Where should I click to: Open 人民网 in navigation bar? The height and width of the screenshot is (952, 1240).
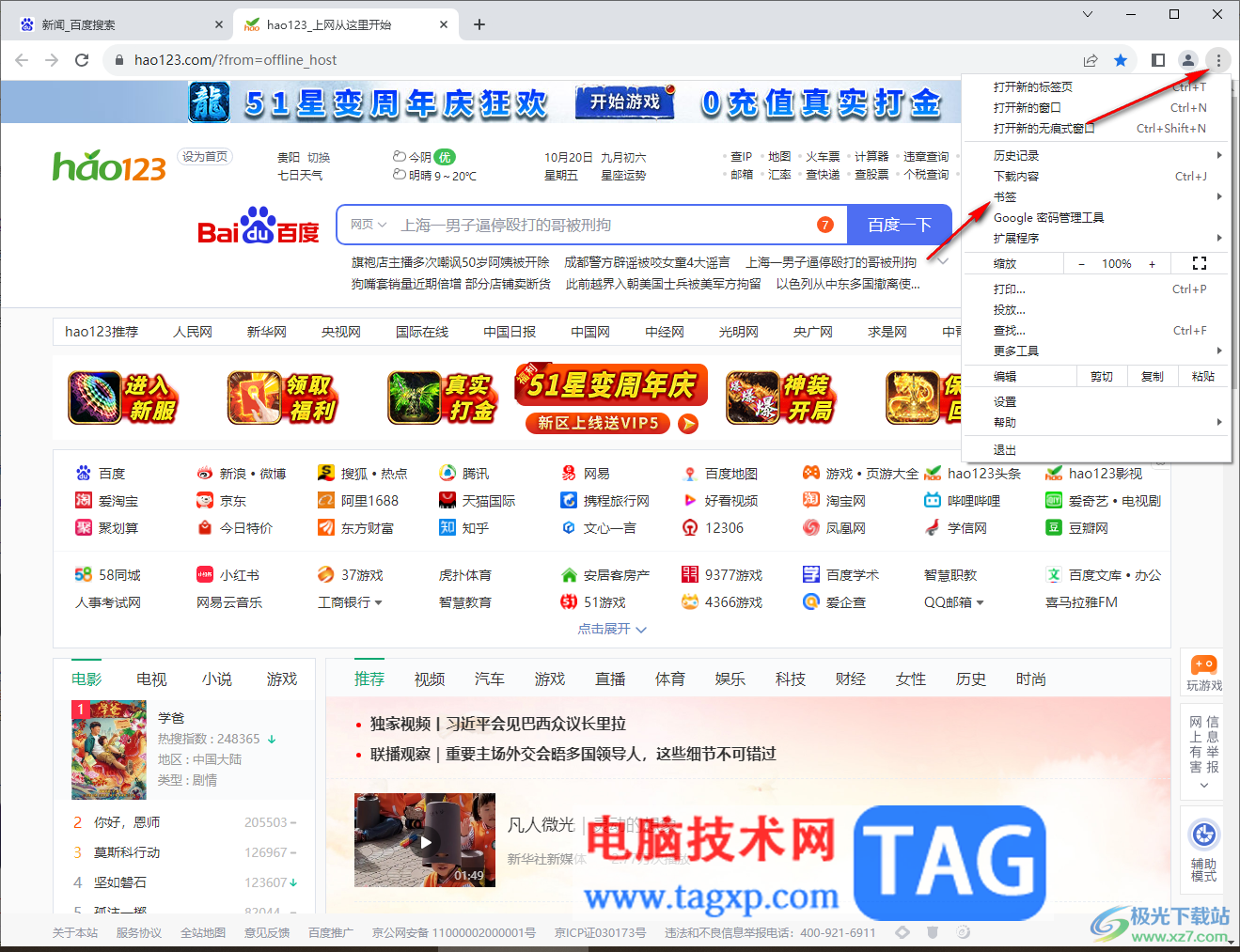click(x=193, y=332)
